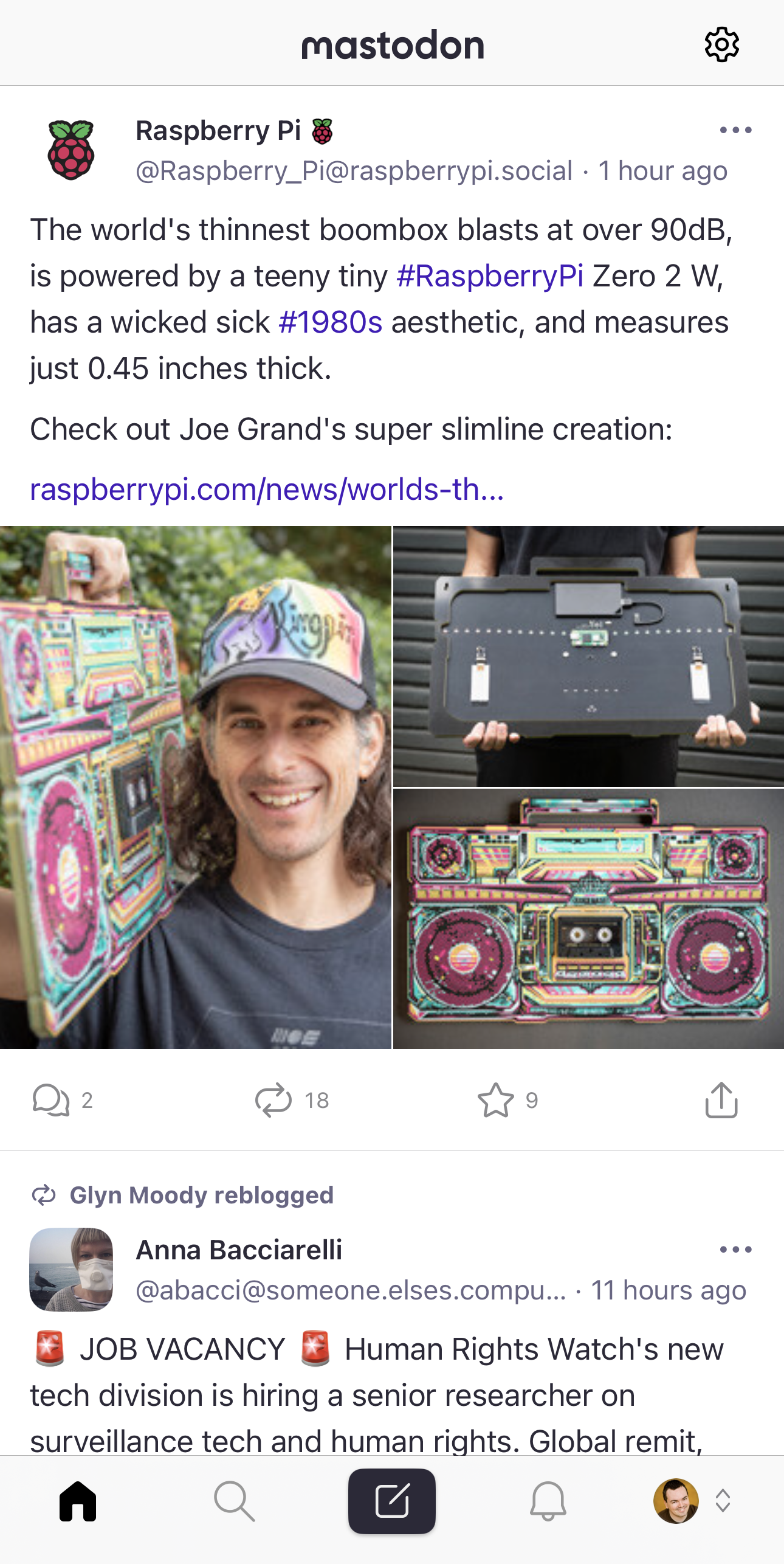
Task: Open the #1980s hashtag
Action: coord(331,322)
